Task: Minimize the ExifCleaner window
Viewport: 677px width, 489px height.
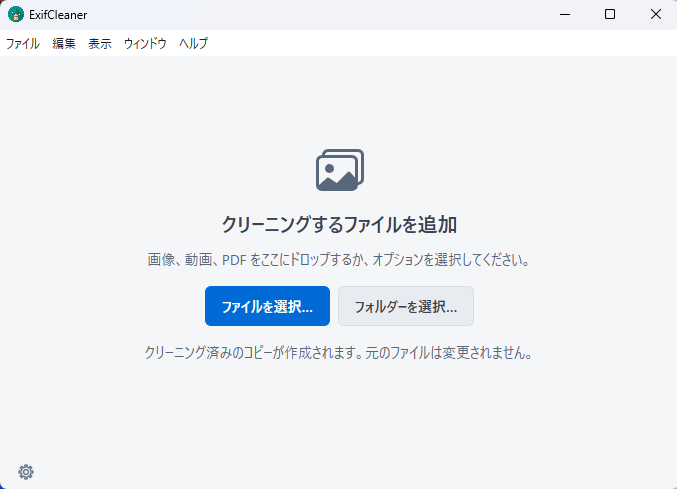Action: [565, 14]
